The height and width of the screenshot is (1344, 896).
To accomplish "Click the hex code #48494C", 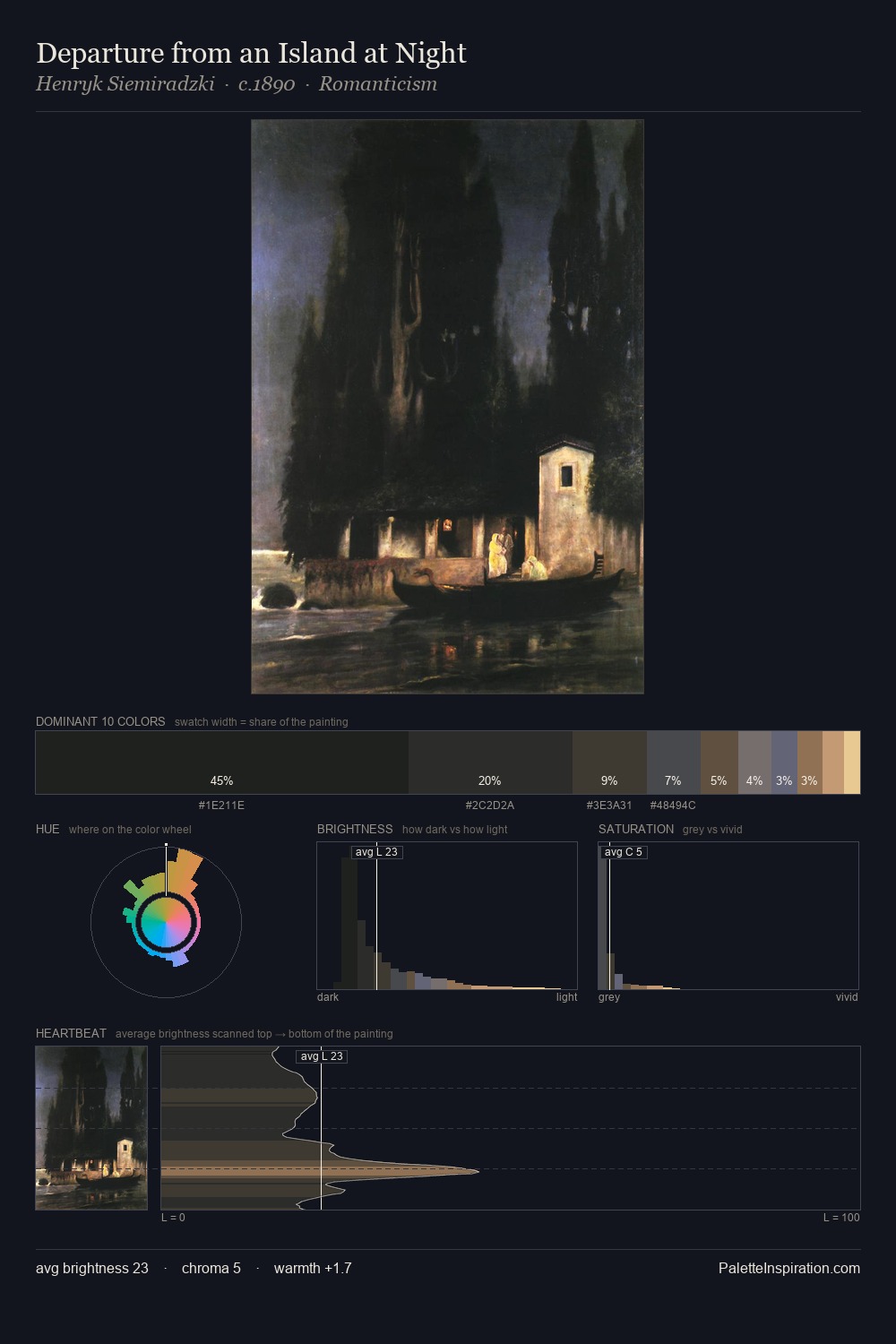I will click(673, 806).
